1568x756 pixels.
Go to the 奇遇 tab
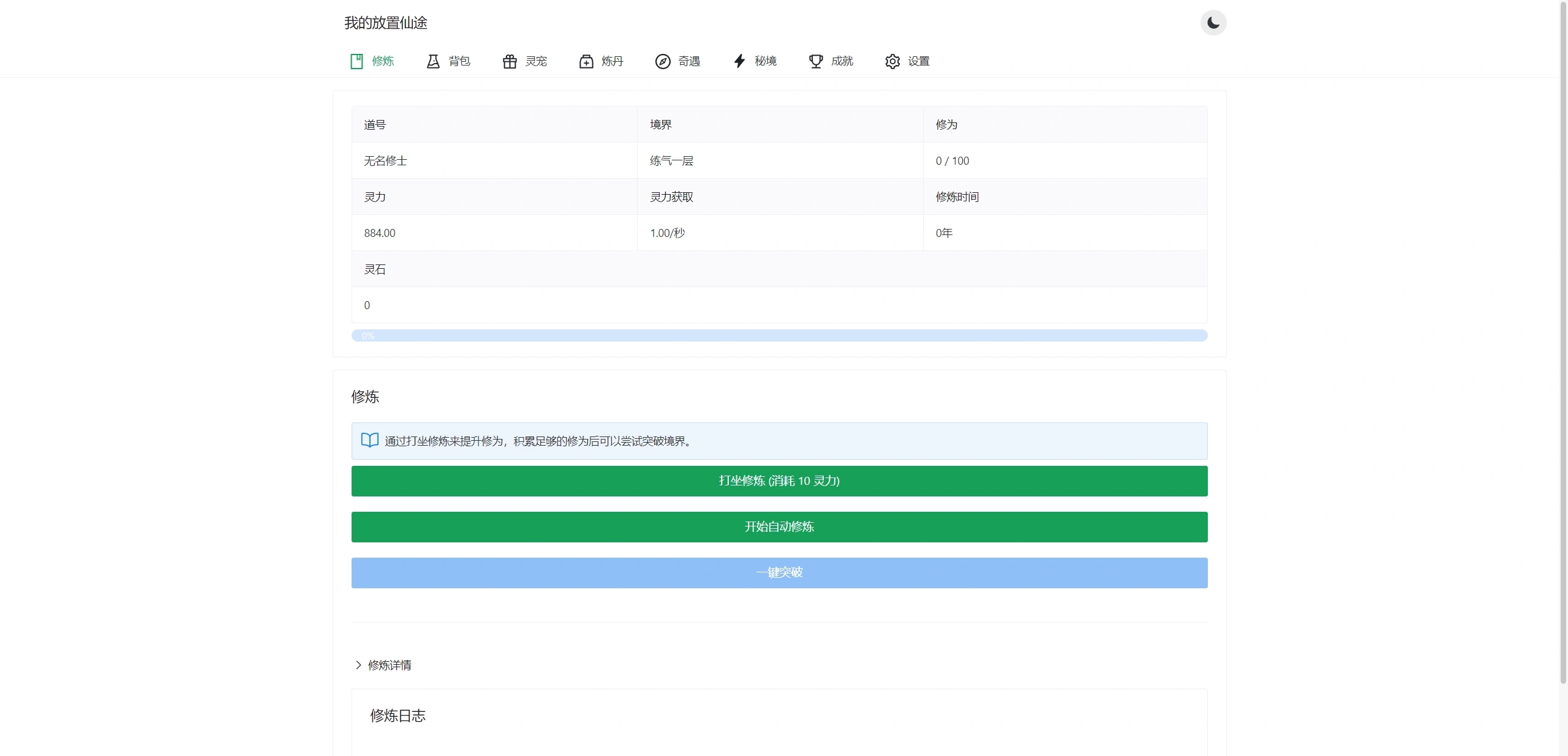pos(689,61)
